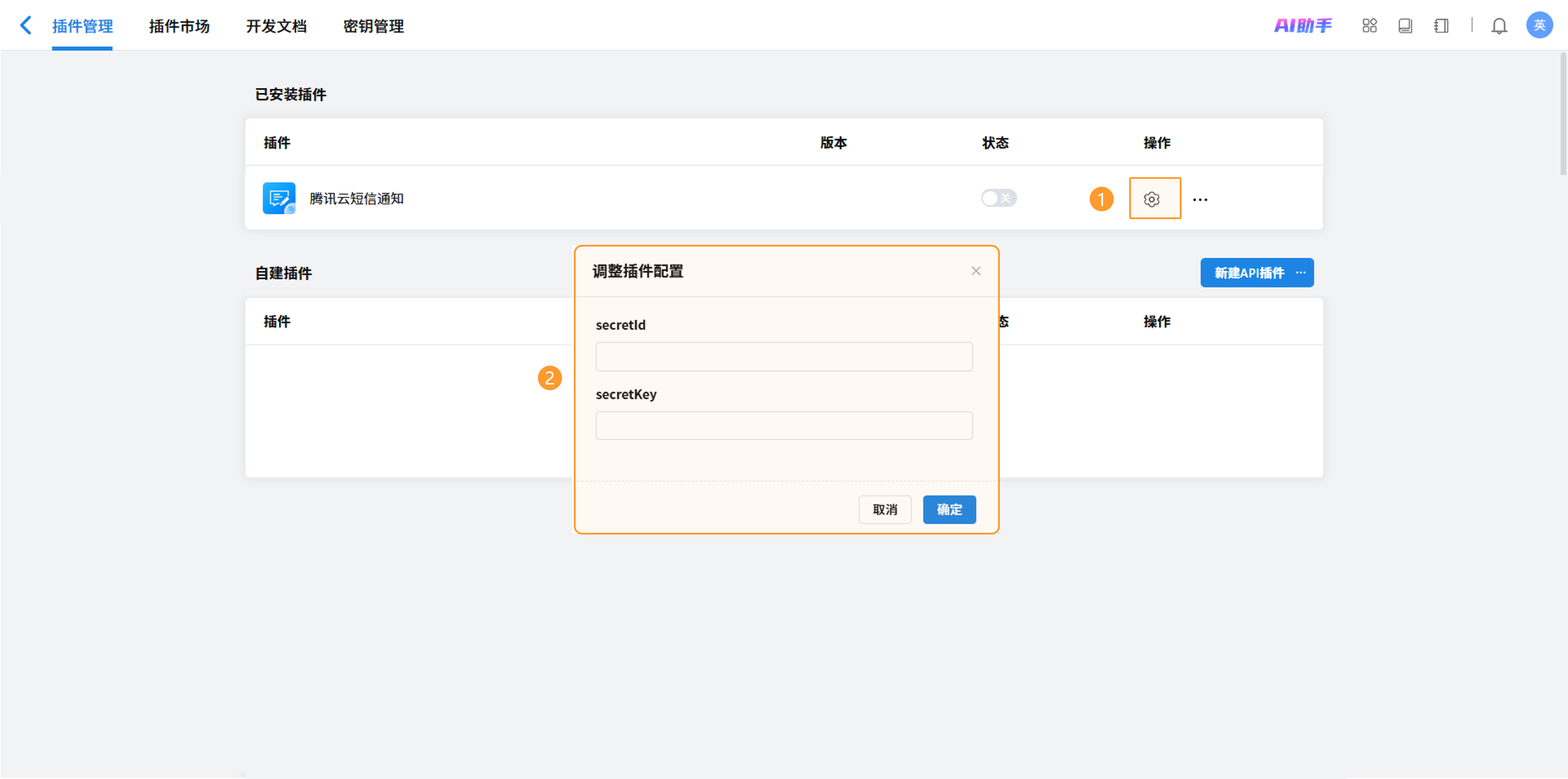Toggle the 腾讯云短信通知 status switch
The height and width of the screenshot is (779, 1568).
(x=998, y=198)
